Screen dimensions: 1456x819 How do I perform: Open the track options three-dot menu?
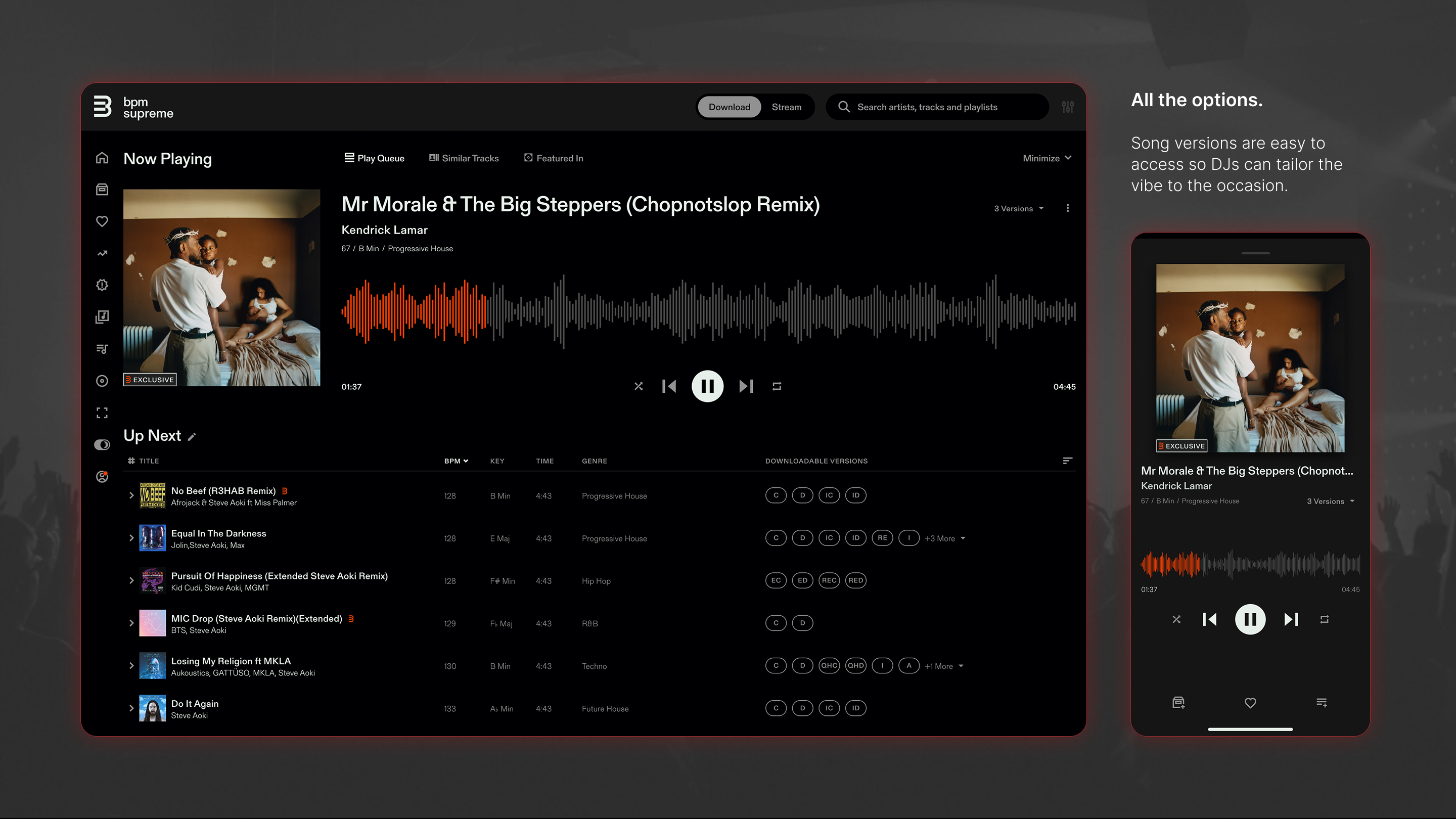coord(1068,208)
